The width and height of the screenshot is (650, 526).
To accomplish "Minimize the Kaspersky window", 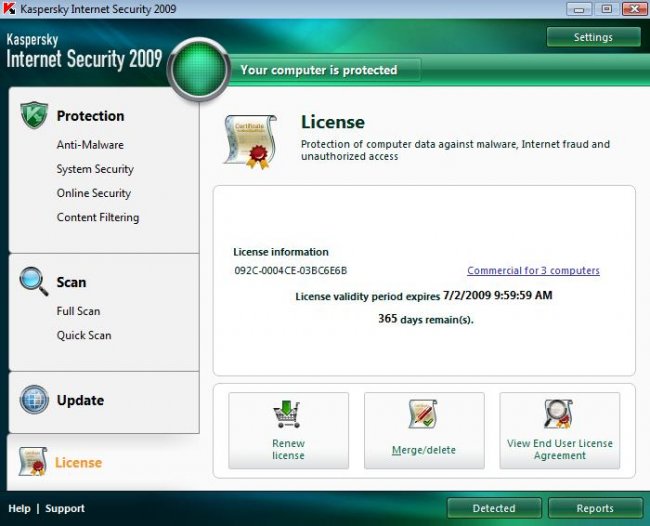I will point(579,9).
